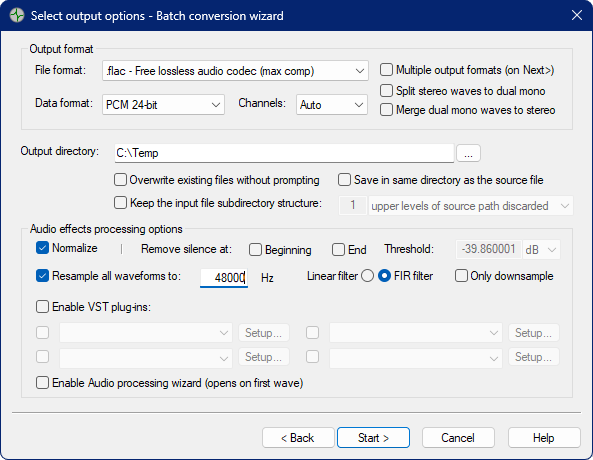This screenshot has width=593, height=460.
Task: Enable Multiple output formats checkbox
Action: click(386, 70)
